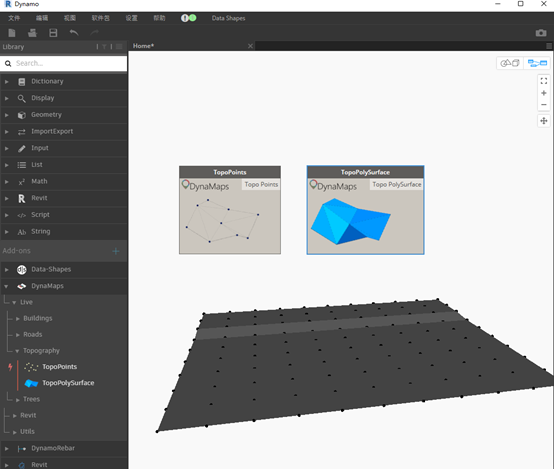The height and width of the screenshot is (469, 554).
Task: Click the String Ab icon
Action: (22, 232)
